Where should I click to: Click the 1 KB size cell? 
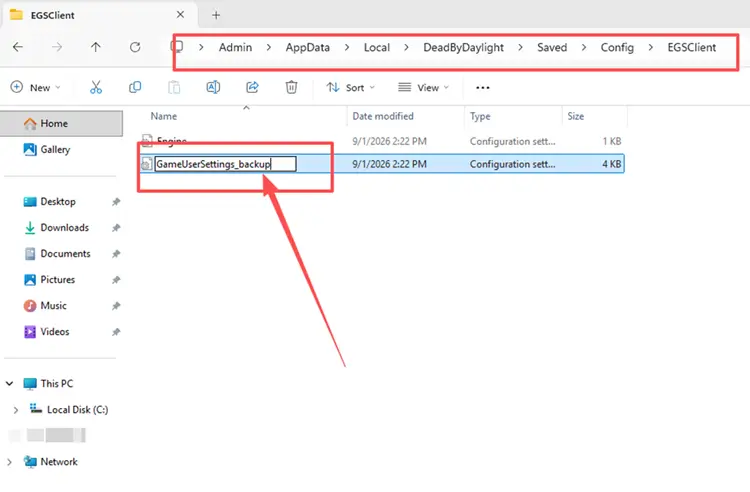pyautogui.click(x=612, y=141)
